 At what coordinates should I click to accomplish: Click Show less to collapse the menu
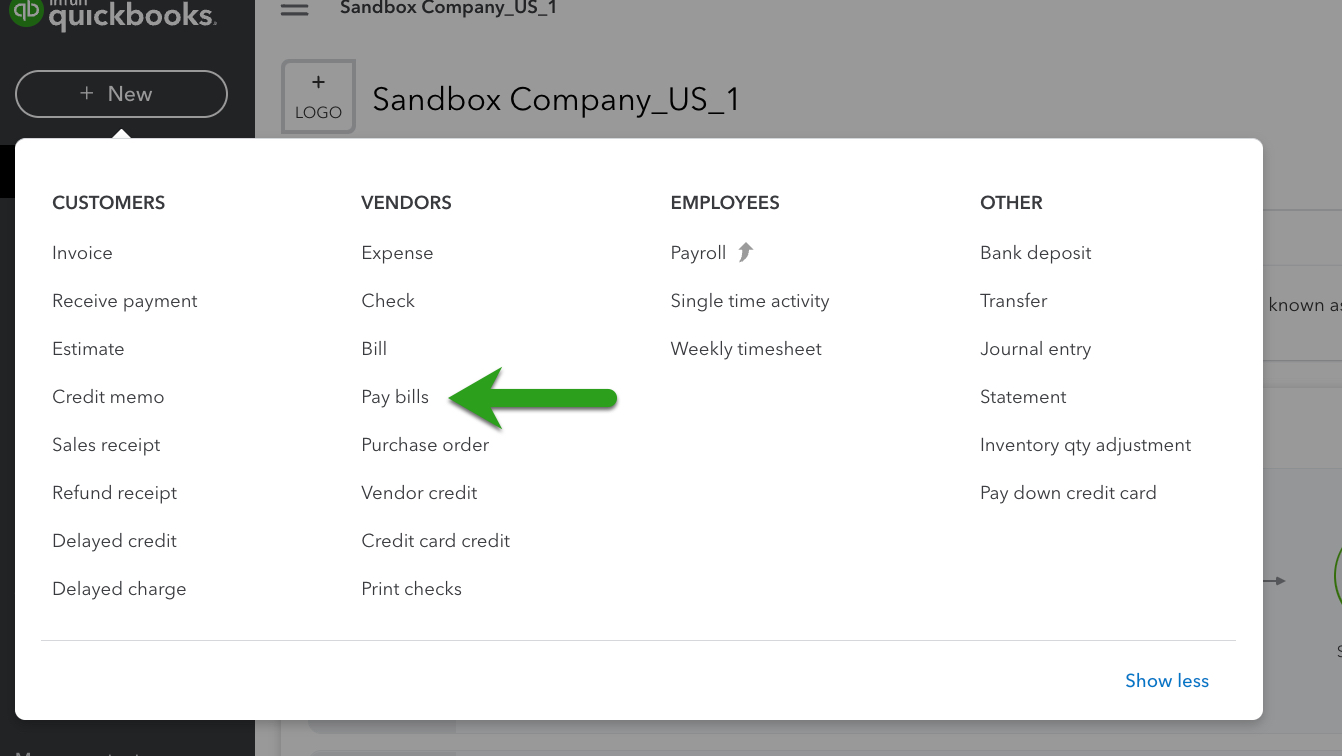[x=1167, y=680]
